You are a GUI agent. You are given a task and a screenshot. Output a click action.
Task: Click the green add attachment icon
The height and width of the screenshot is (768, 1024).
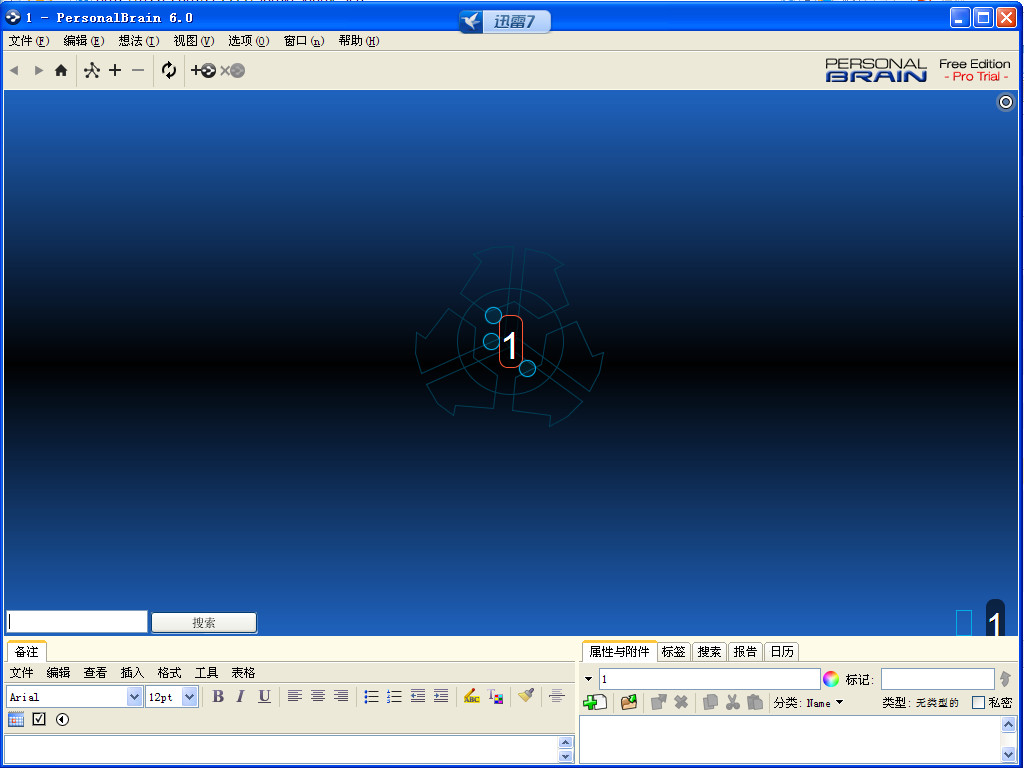tap(594, 702)
